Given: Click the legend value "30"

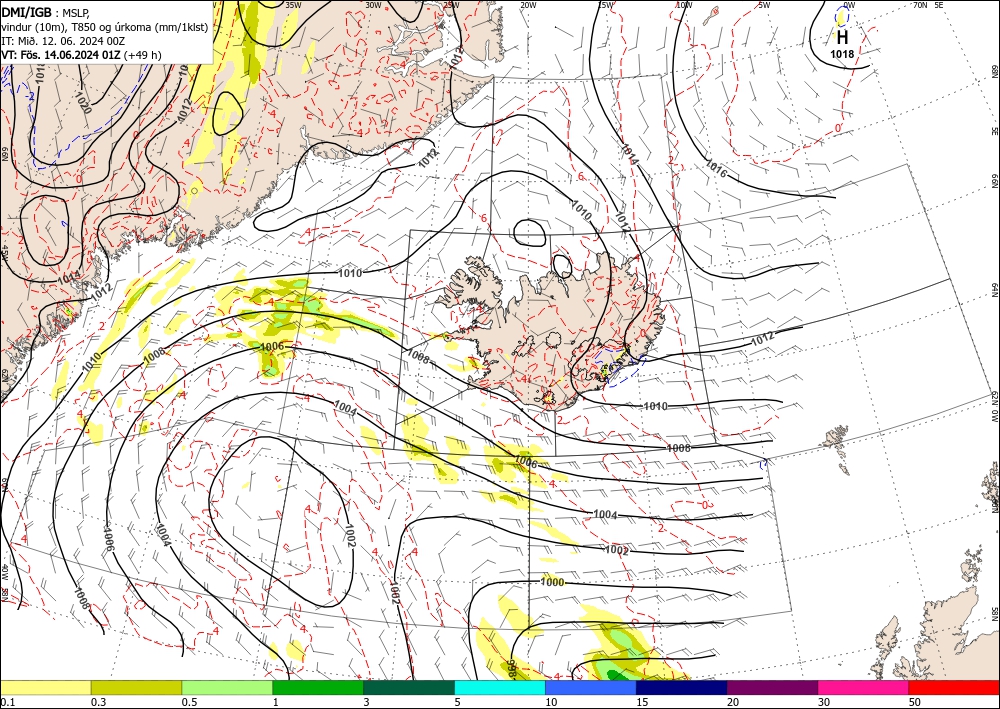Looking at the screenshot, I should click(824, 702).
